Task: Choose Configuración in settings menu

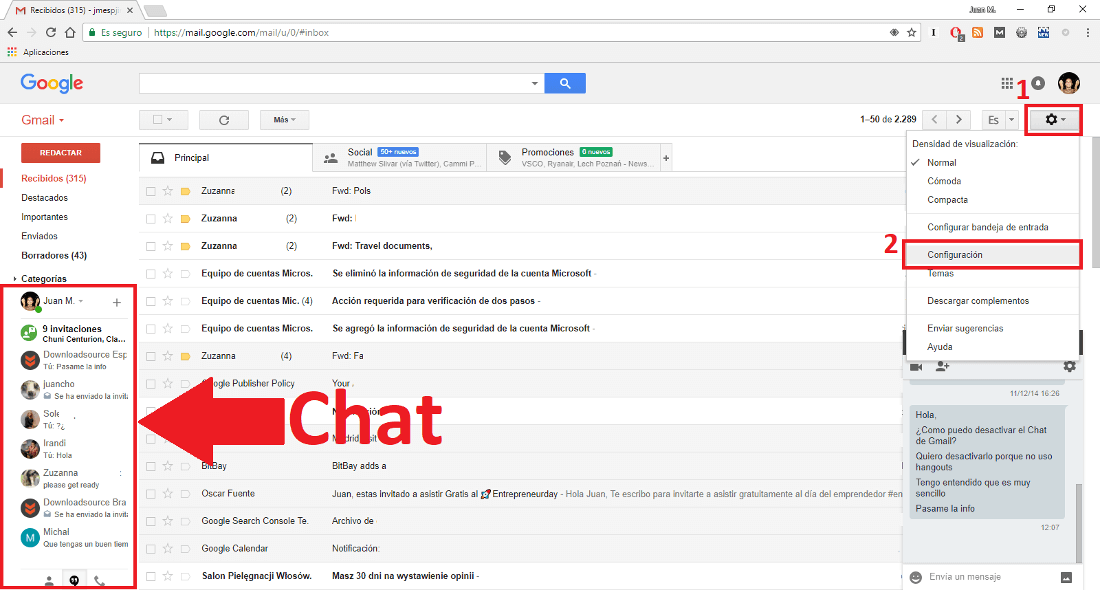Action: tap(992, 255)
